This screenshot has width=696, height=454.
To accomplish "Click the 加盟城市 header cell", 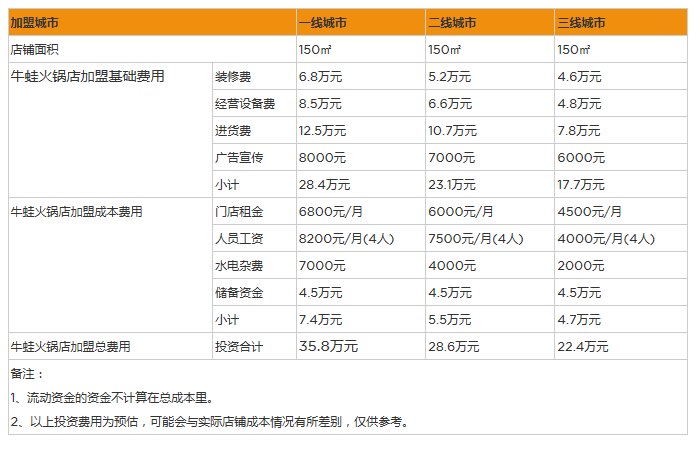I will coord(36,22).
